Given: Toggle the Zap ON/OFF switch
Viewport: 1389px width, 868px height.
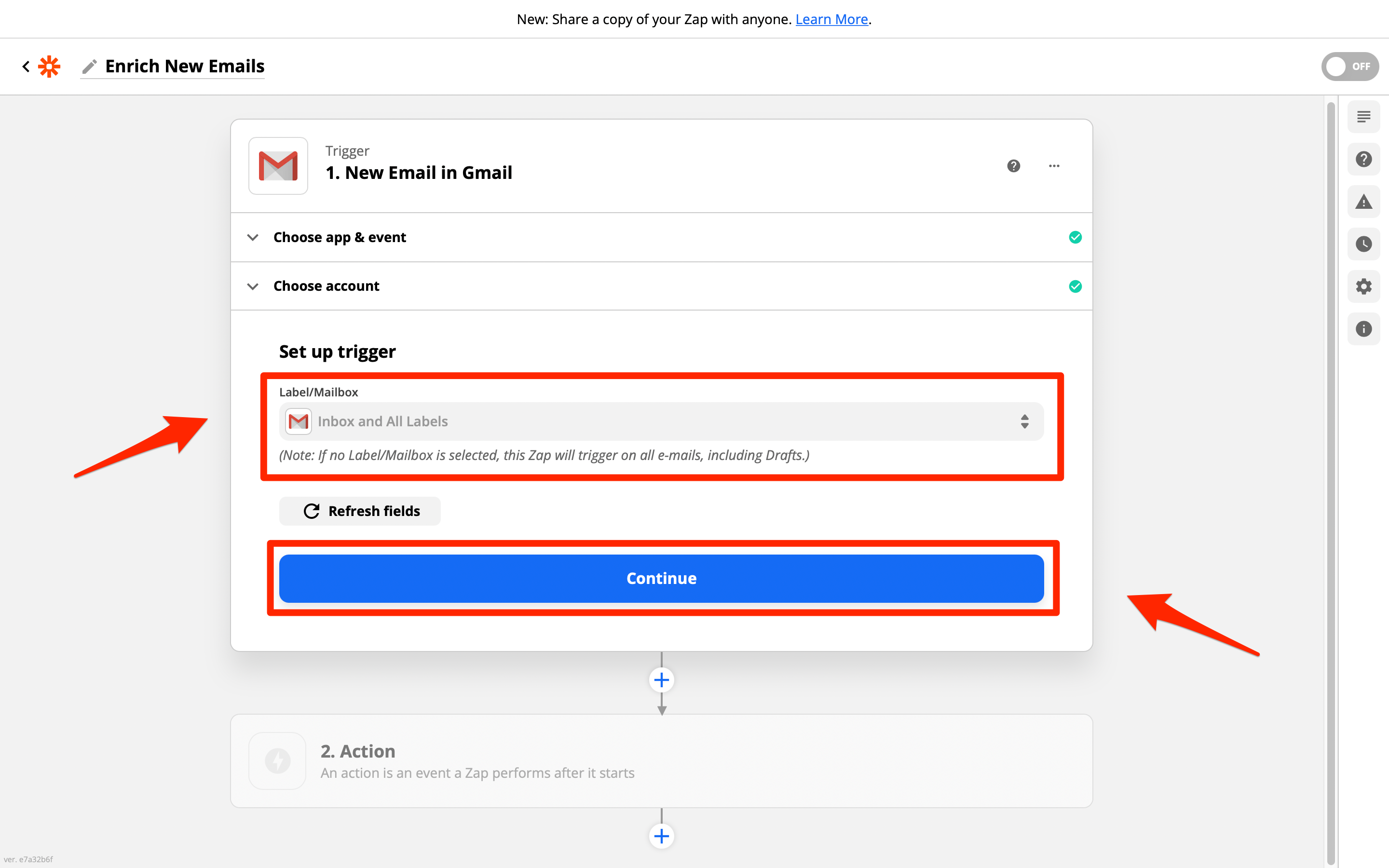Looking at the screenshot, I should [1349, 67].
